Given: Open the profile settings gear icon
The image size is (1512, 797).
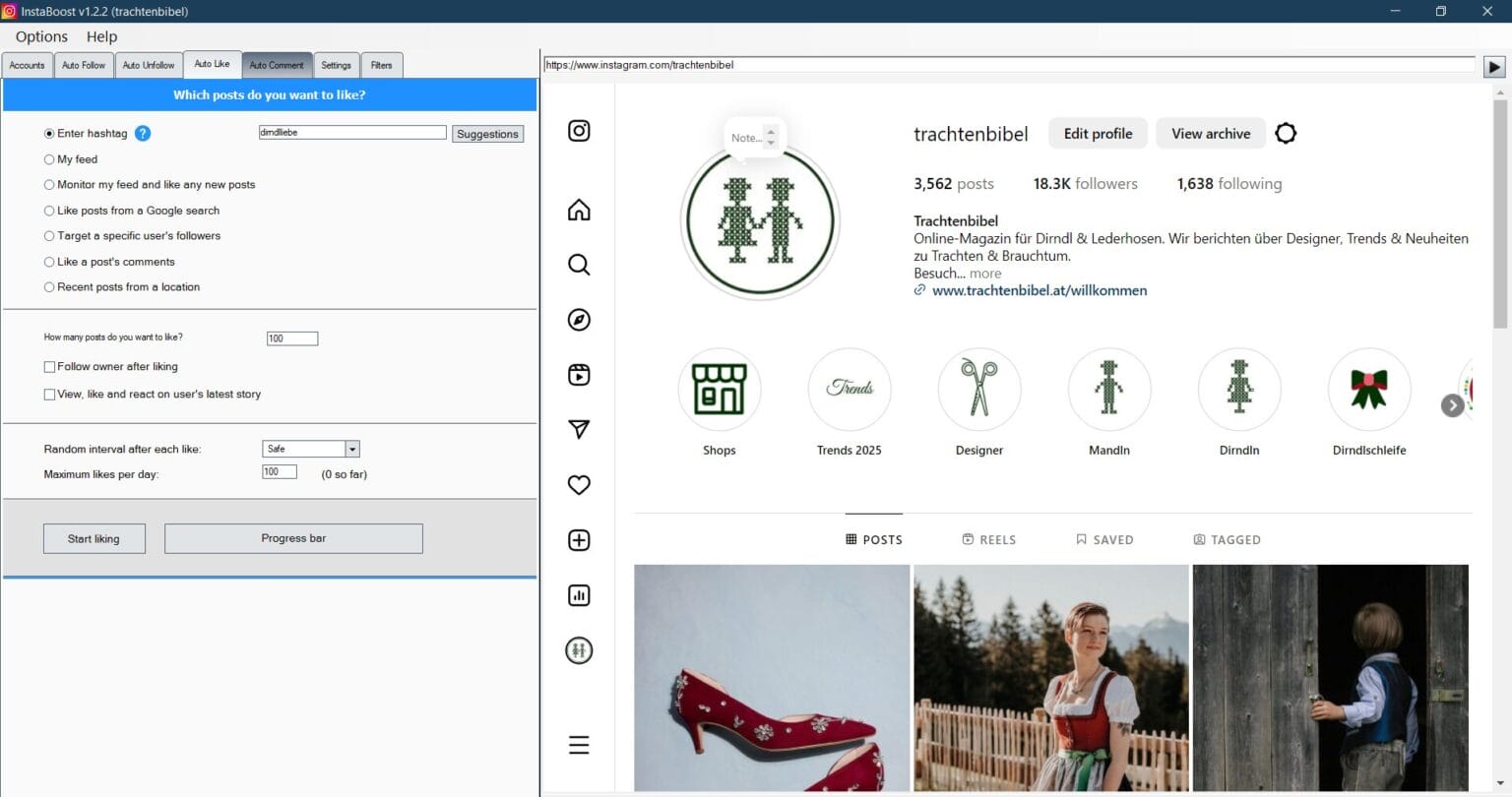Looking at the screenshot, I should click(x=1286, y=133).
